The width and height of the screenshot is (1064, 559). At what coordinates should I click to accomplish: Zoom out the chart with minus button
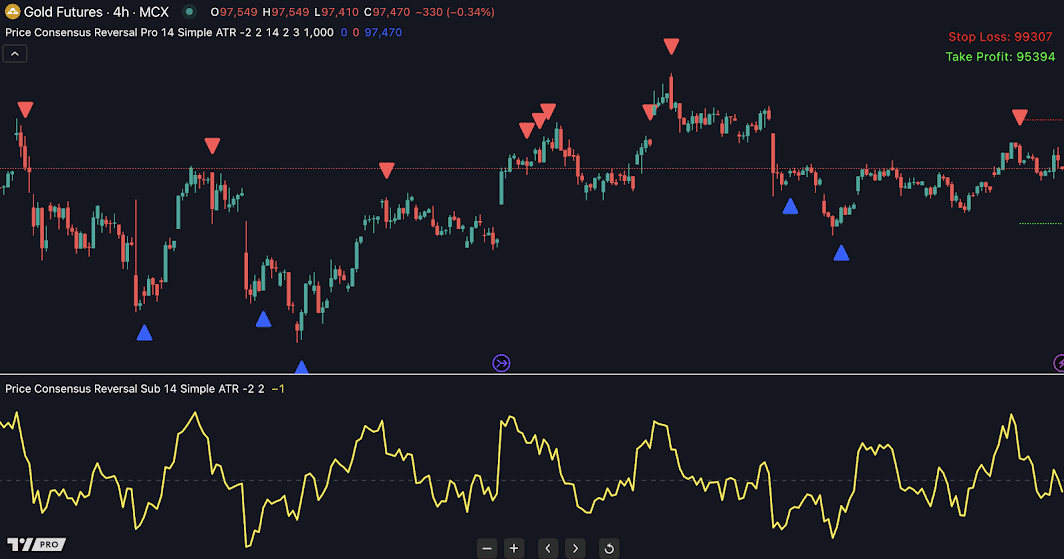pyautogui.click(x=487, y=548)
